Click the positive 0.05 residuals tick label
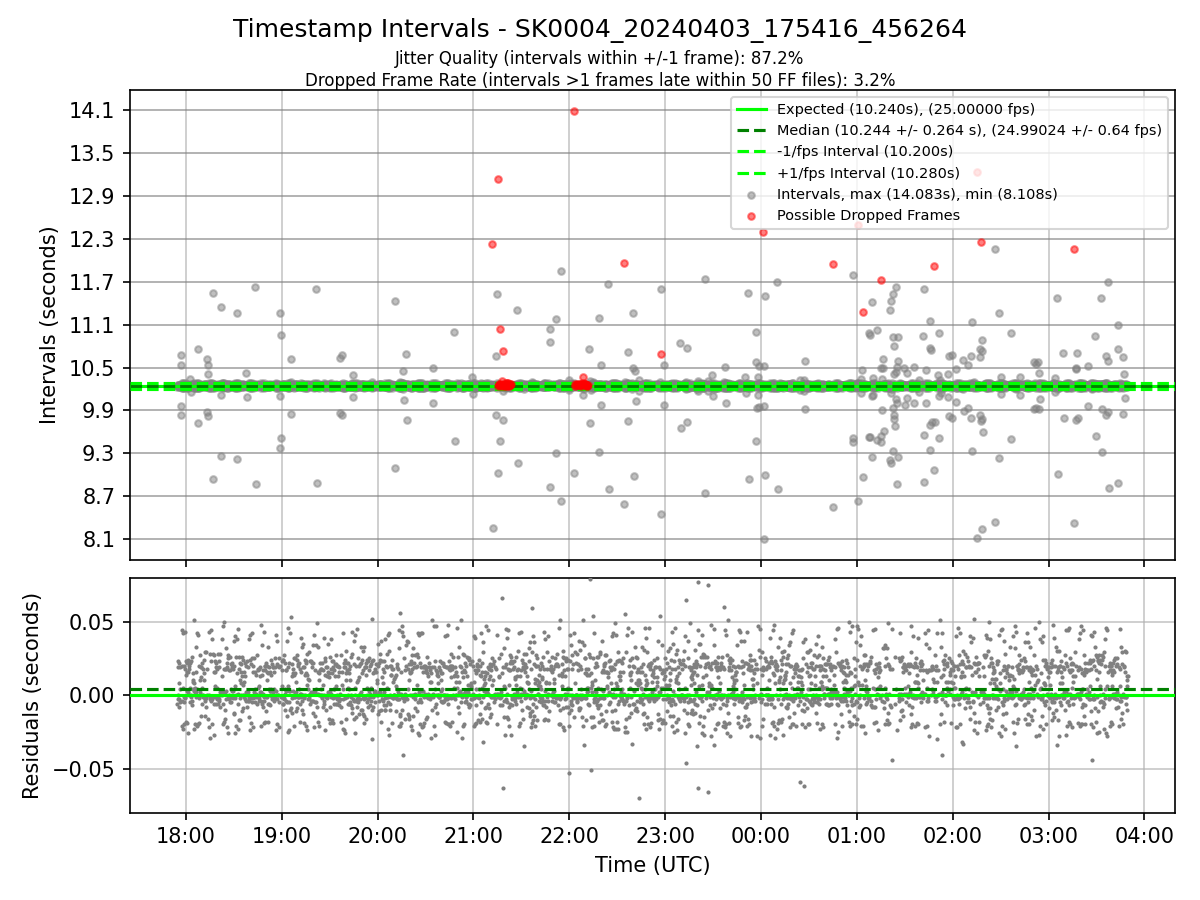This screenshot has height=900, width=1200. [93, 622]
